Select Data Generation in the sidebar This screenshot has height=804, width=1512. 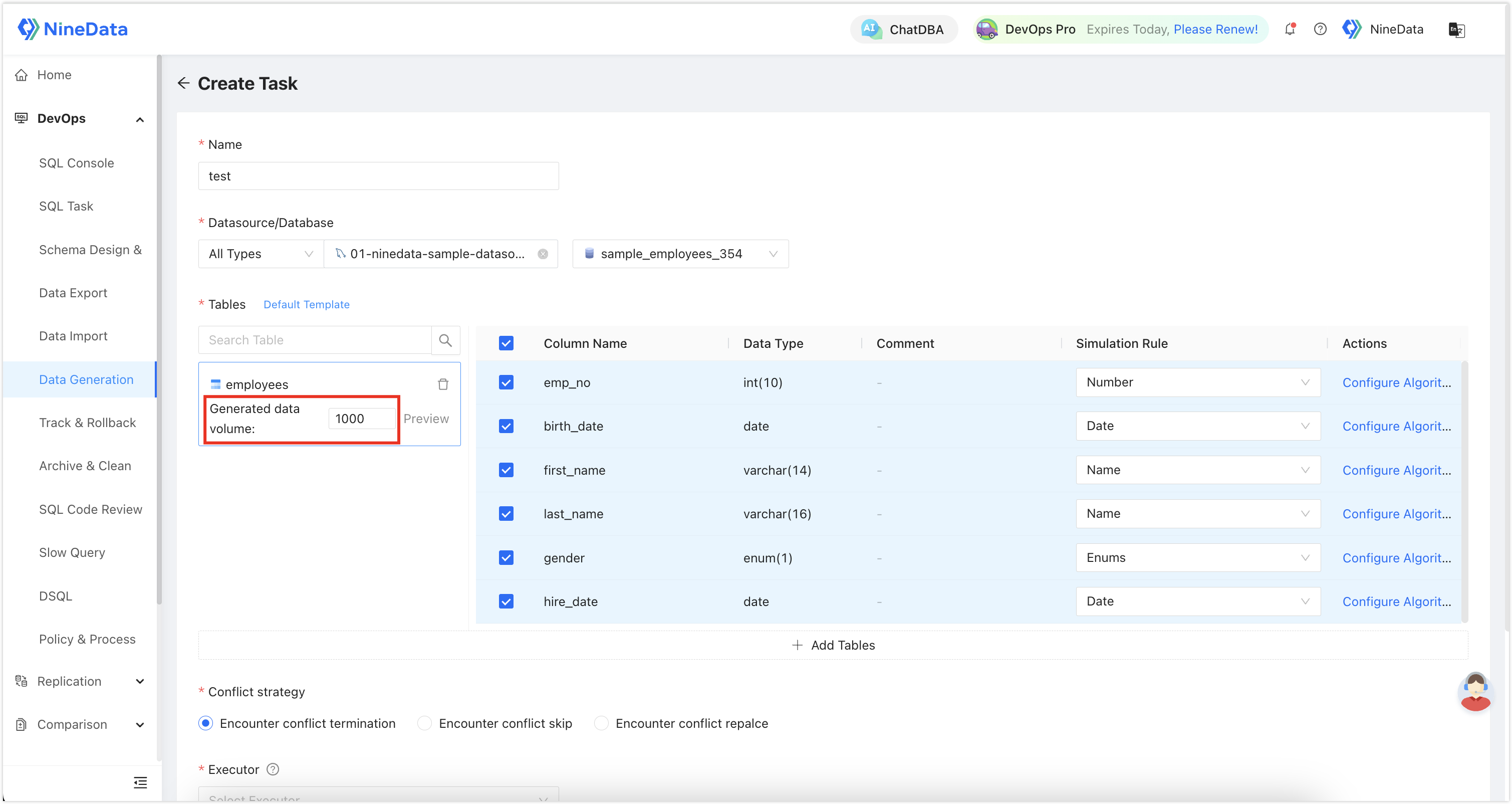[80, 379]
